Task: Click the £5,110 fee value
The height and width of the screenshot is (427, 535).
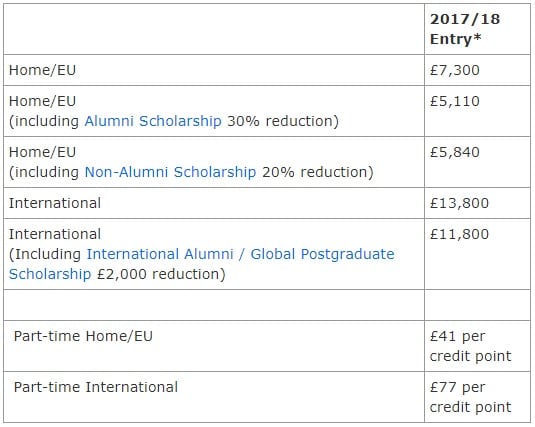Action: (455, 101)
